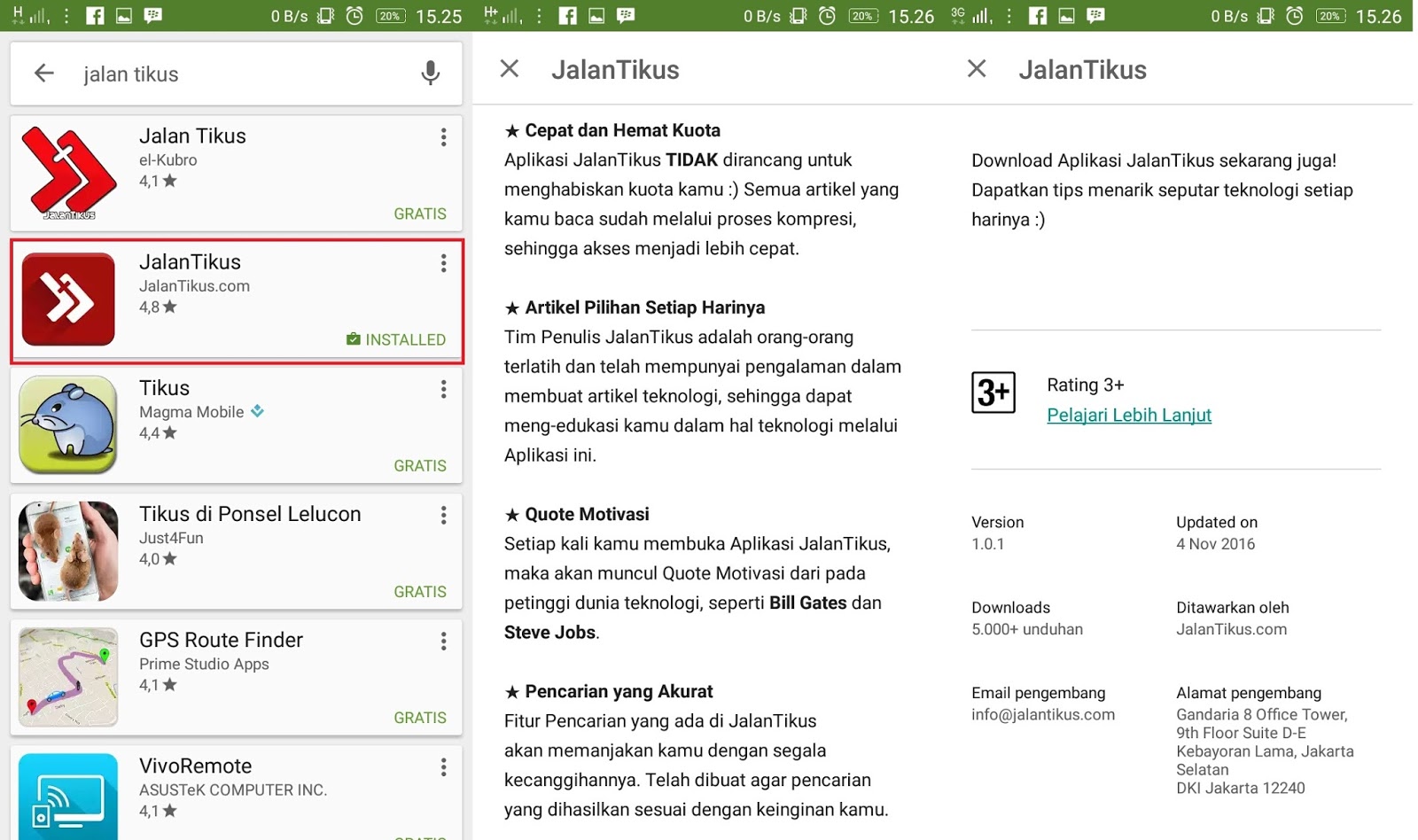Select developer name 'Prime Studio Apps'
Viewport: 1418px width, 840px height.
point(204,664)
